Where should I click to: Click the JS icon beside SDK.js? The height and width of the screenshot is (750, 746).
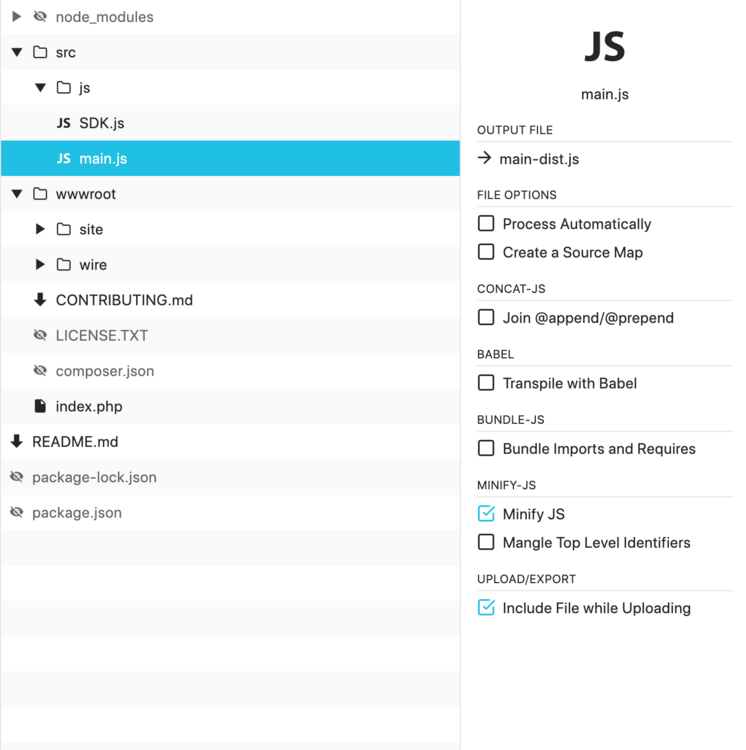[64, 123]
